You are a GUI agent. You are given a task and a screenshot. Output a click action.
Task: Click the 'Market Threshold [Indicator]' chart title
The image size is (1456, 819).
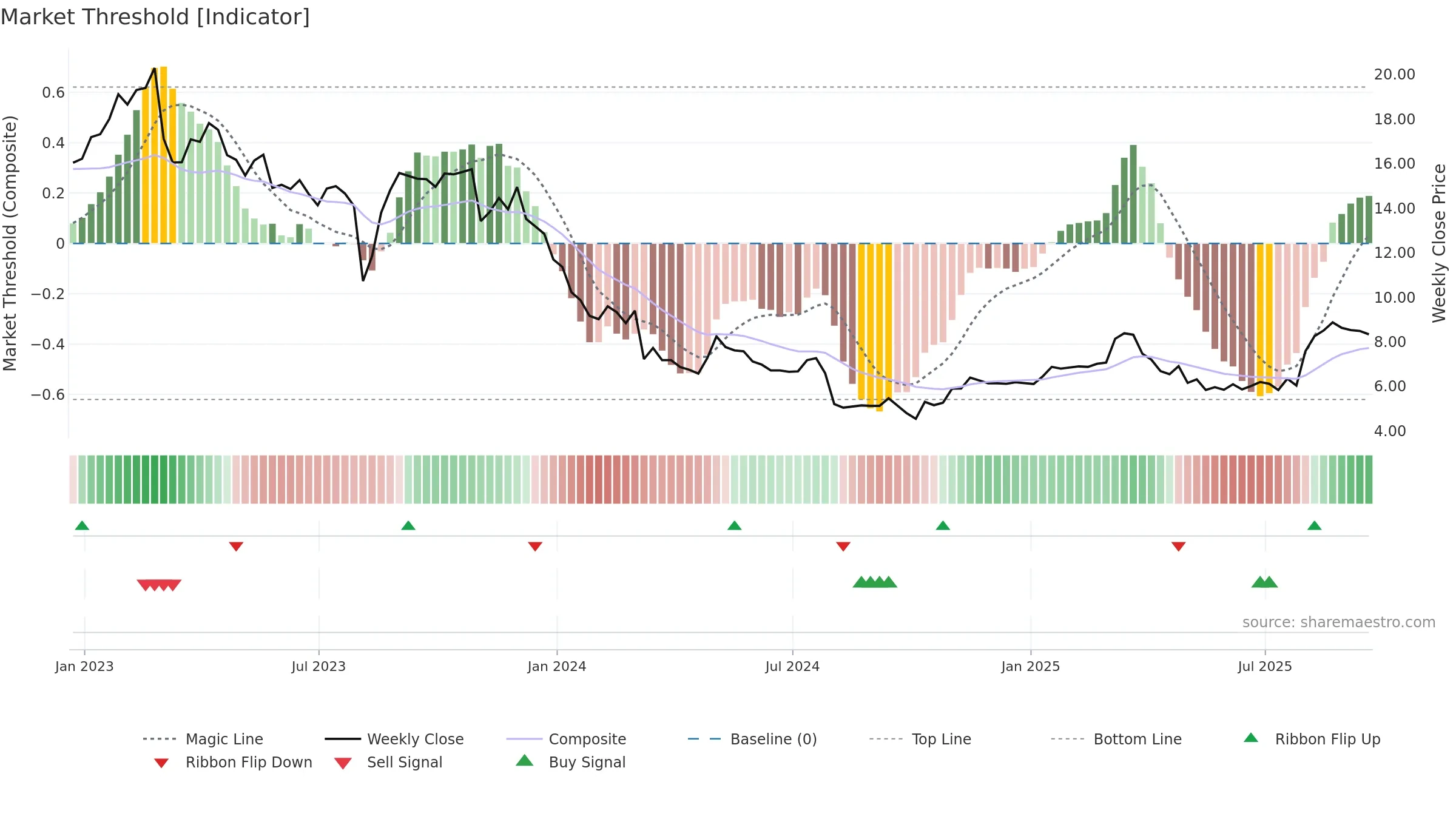coord(155,17)
